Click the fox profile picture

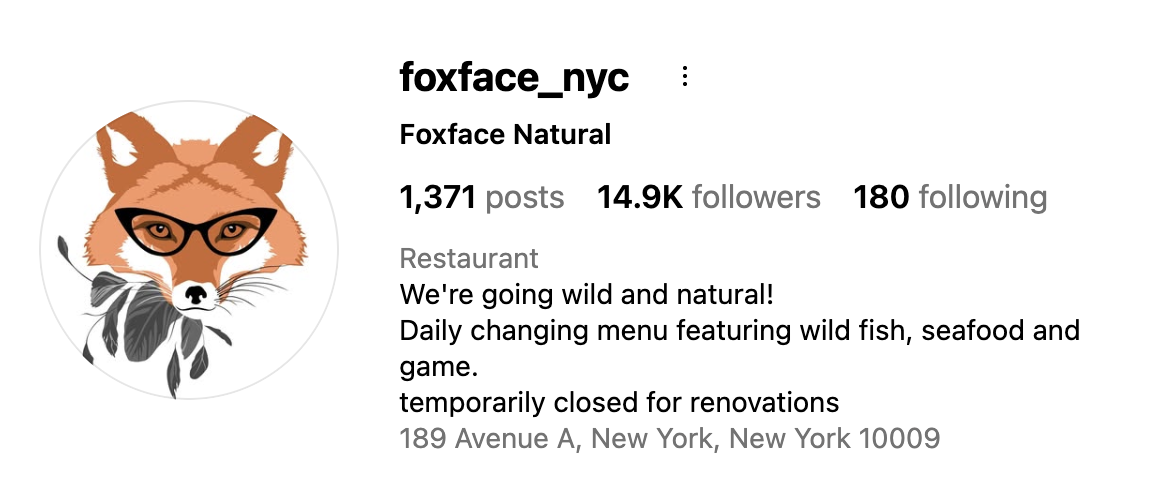[x=189, y=250]
